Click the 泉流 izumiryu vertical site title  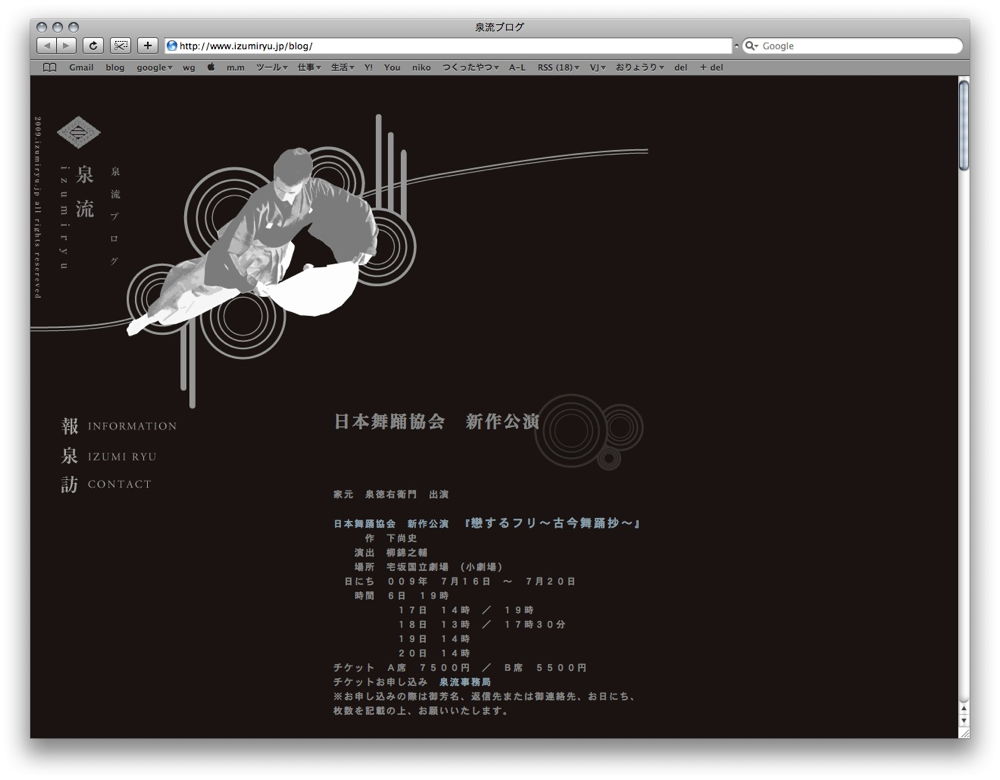pyautogui.click(x=77, y=217)
